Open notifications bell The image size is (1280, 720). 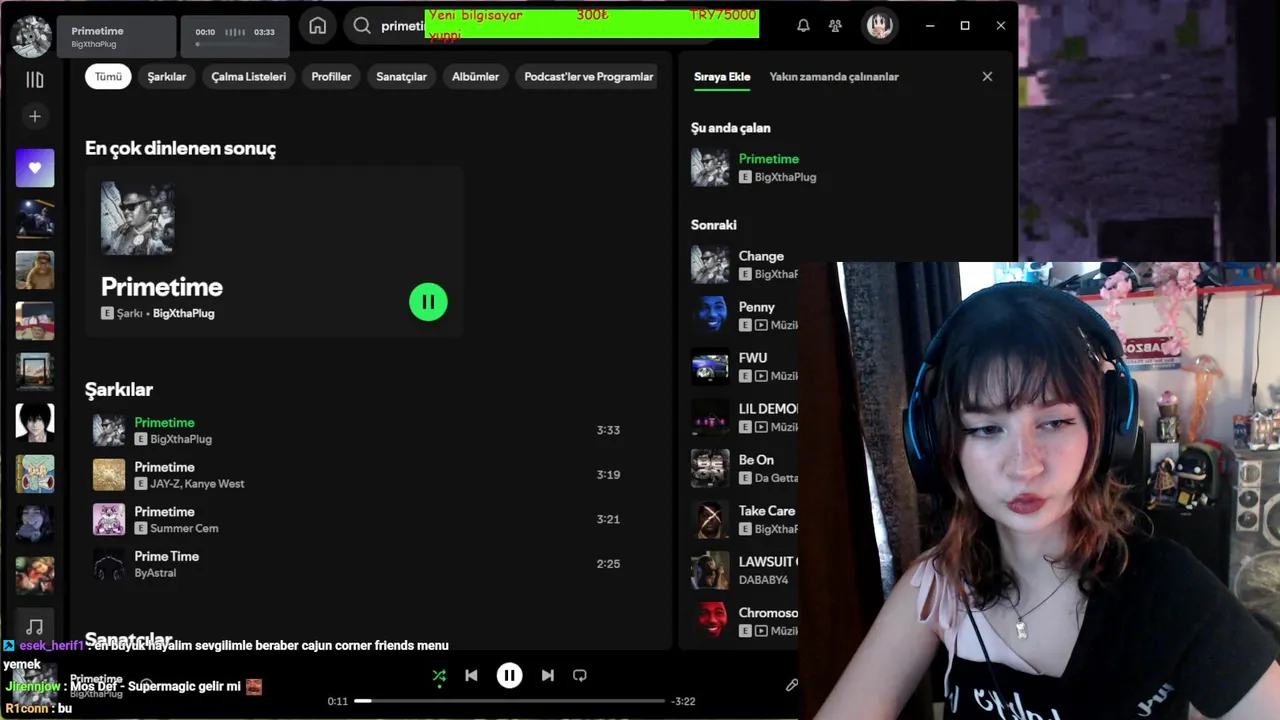tap(803, 26)
